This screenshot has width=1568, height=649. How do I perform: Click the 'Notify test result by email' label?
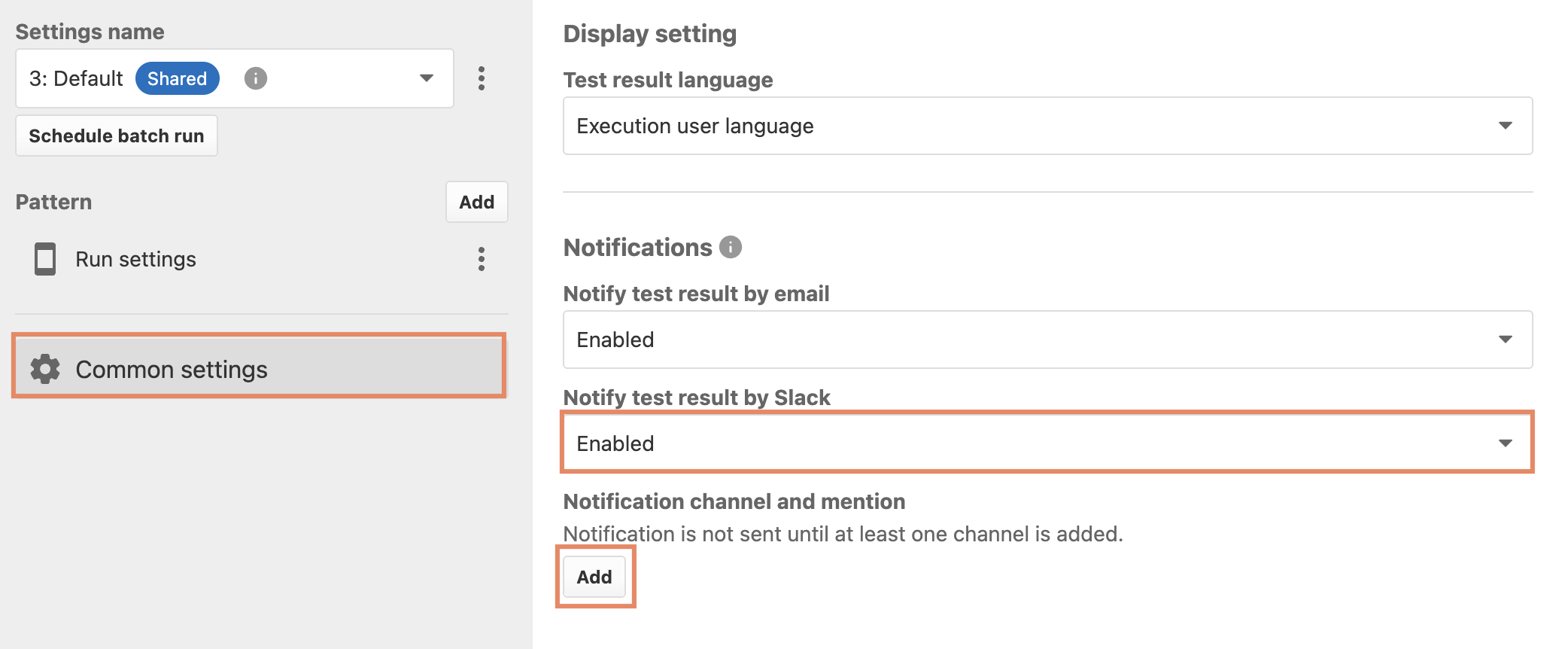point(697,294)
